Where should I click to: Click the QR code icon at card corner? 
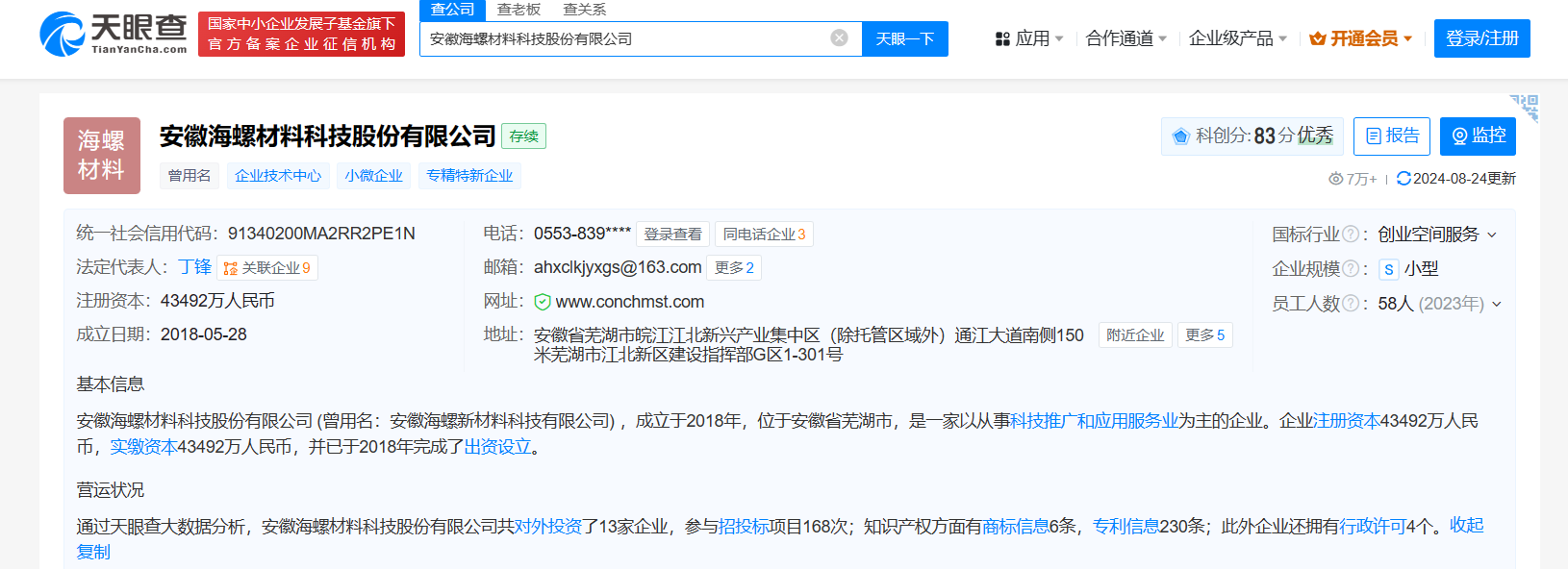pos(1526,107)
